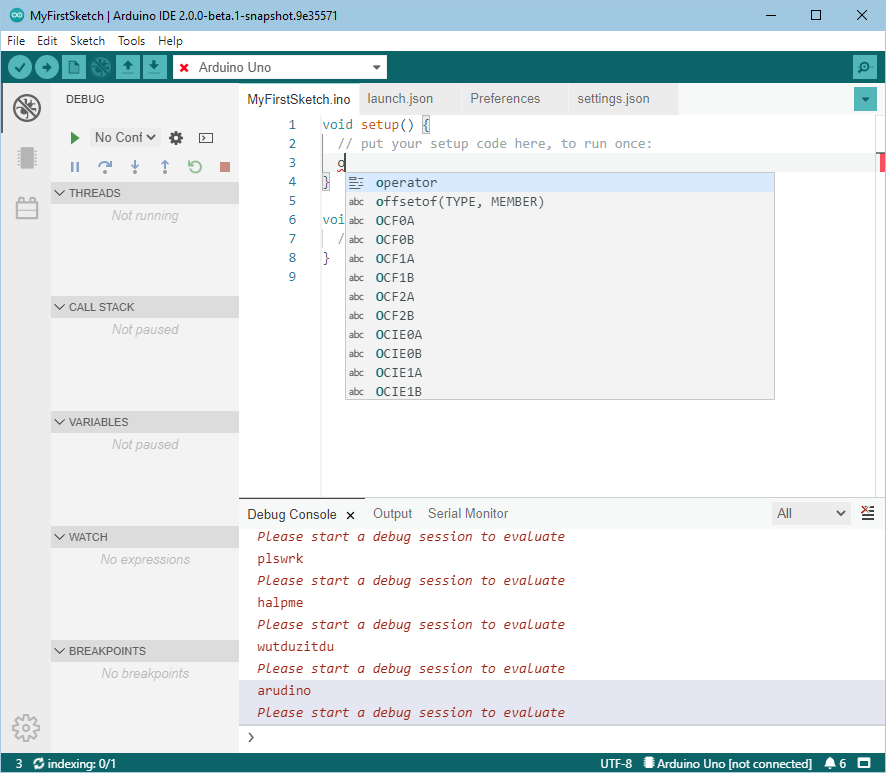Click the Save sketch down-arrow icon
Image resolution: width=886 pixels, height=773 pixels.
pos(154,67)
